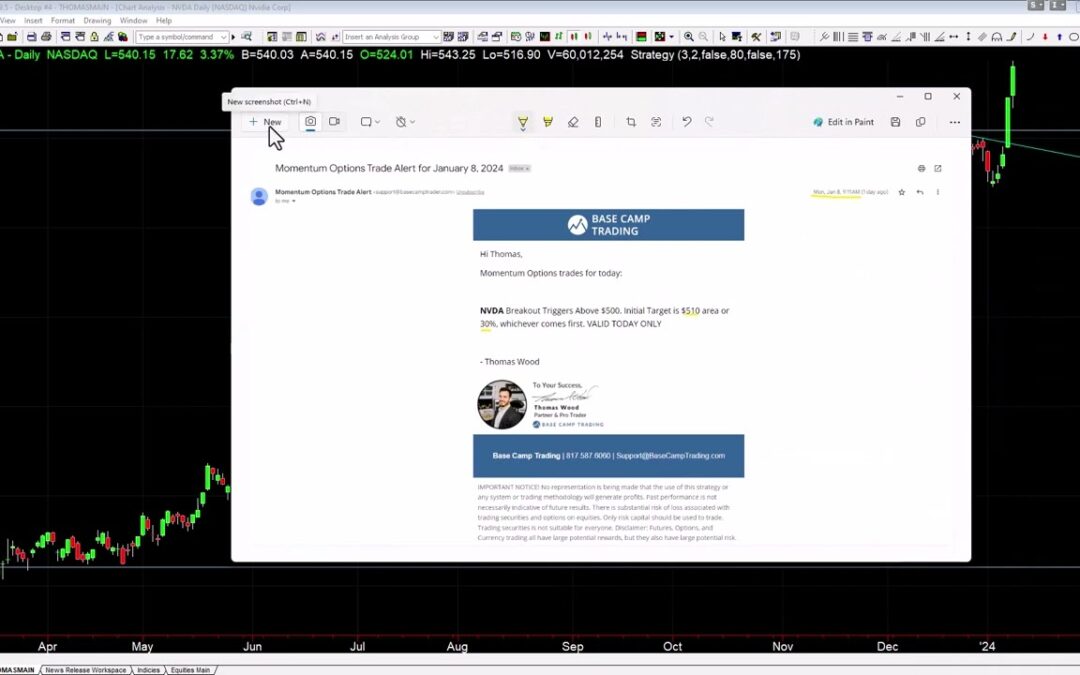Viewport: 1080px width, 675px height.
Task: Expand the symbol/command dropdown arrow
Action: [224, 37]
